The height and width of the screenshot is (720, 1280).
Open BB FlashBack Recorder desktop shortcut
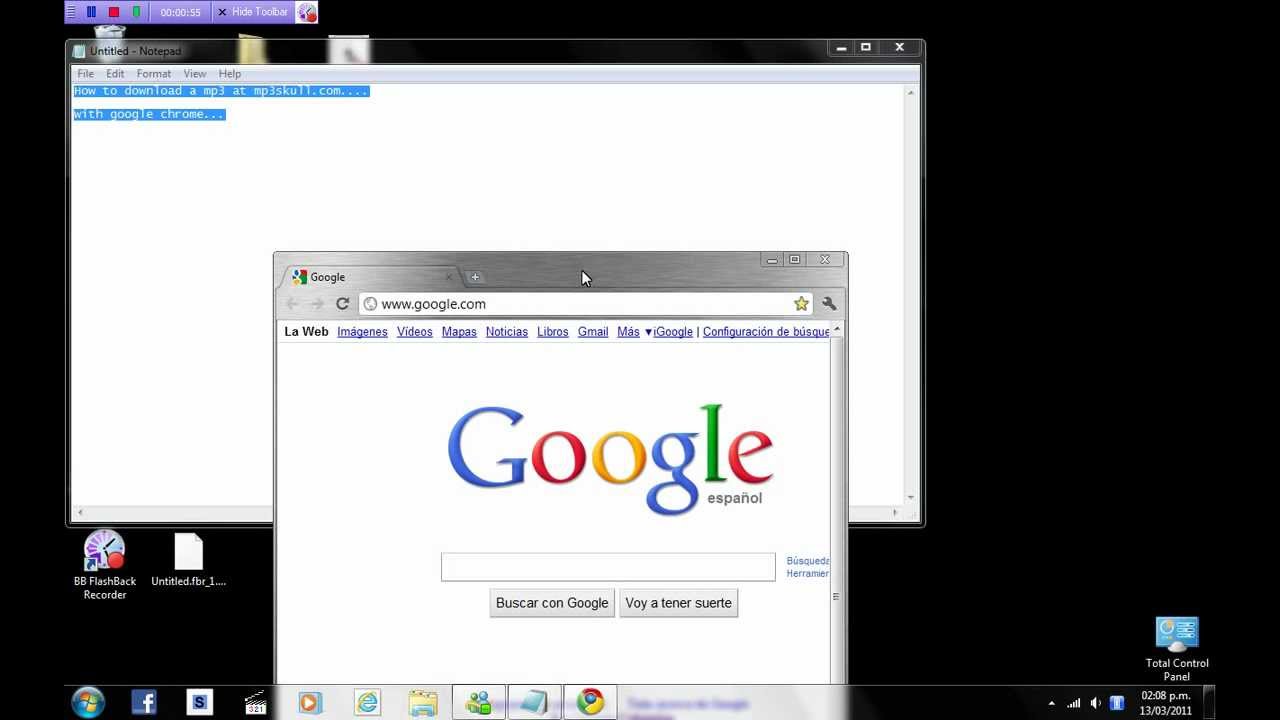point(105,565)
